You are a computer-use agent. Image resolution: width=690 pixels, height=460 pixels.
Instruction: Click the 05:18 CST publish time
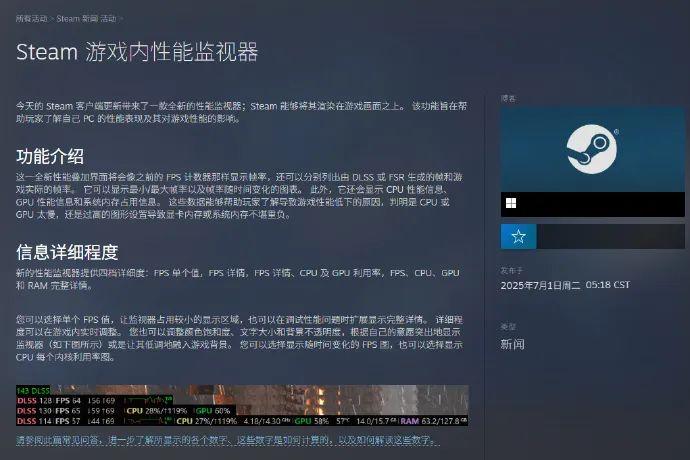tap(607, 285)
